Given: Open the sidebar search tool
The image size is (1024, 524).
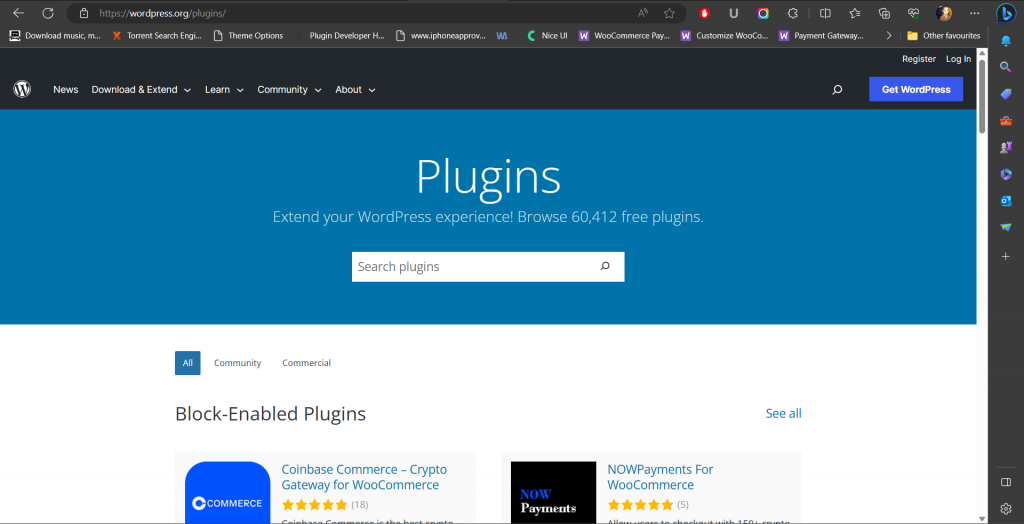Looking at the screenshot, I should (1006, 67).
